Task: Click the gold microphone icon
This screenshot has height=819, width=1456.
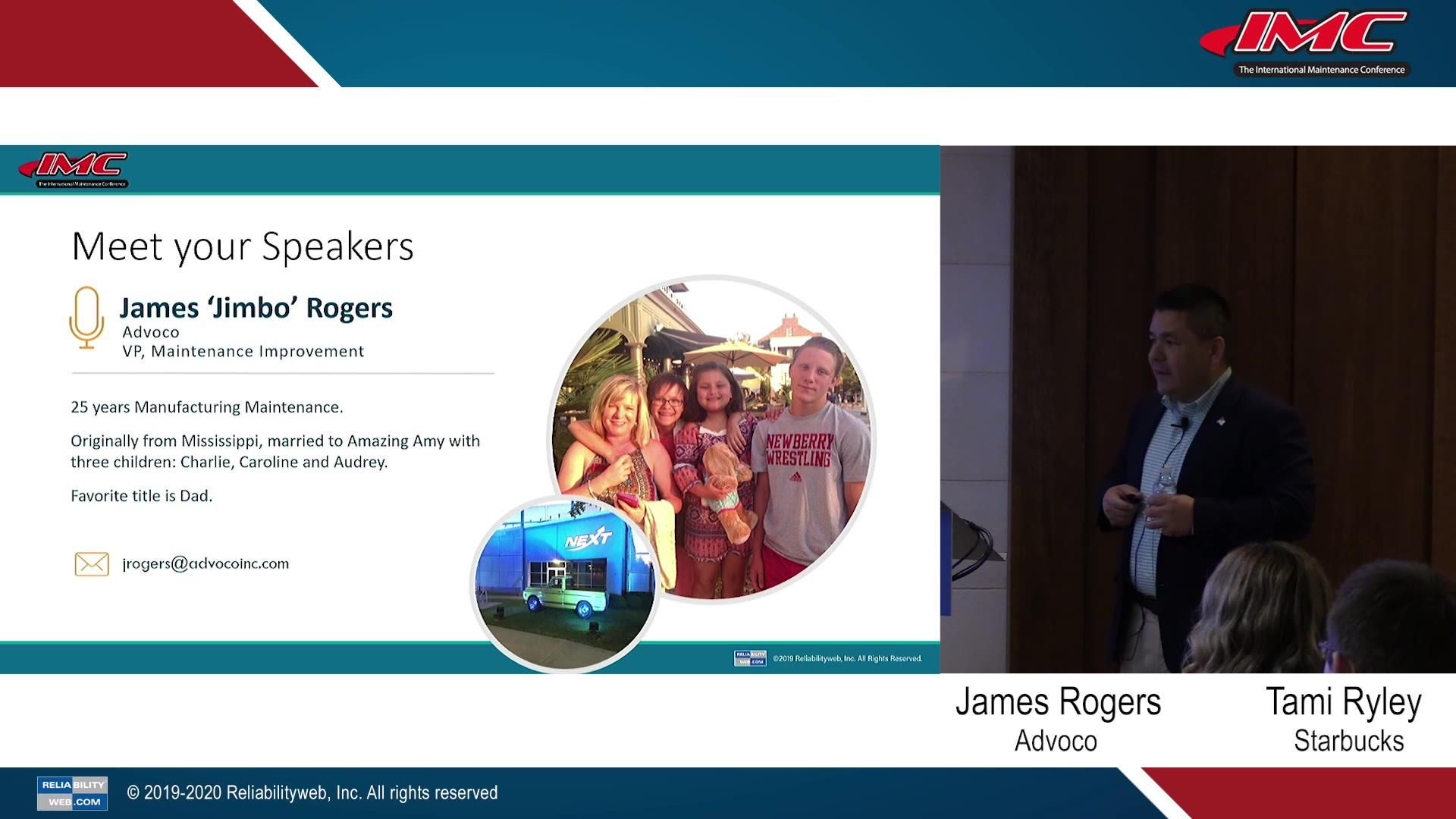Action: pyautogui.click(x=86, y=317)
